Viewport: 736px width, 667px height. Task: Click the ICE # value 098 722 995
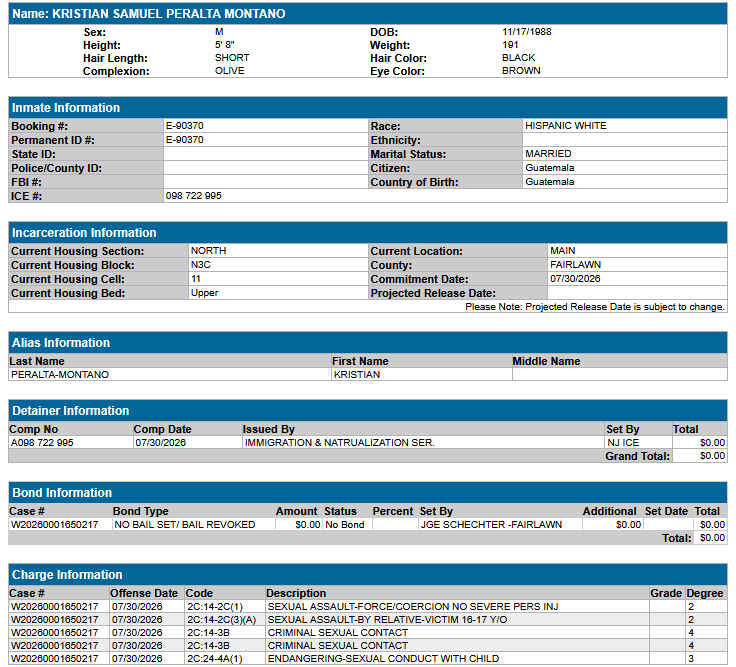[x=193, y=196]
